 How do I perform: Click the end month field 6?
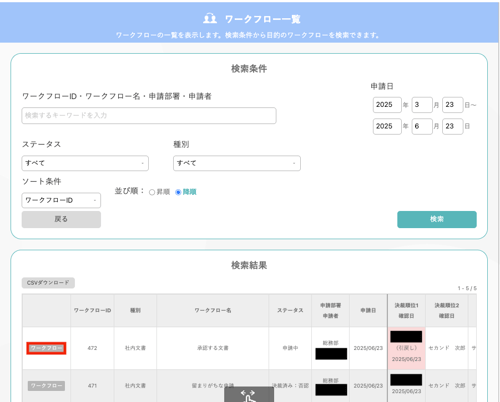422,127
